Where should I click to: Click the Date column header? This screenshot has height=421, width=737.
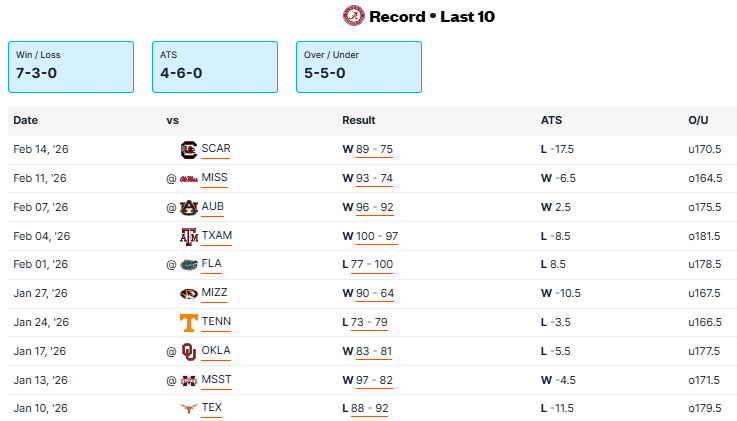pyautogui.click(x=26, y=120)
